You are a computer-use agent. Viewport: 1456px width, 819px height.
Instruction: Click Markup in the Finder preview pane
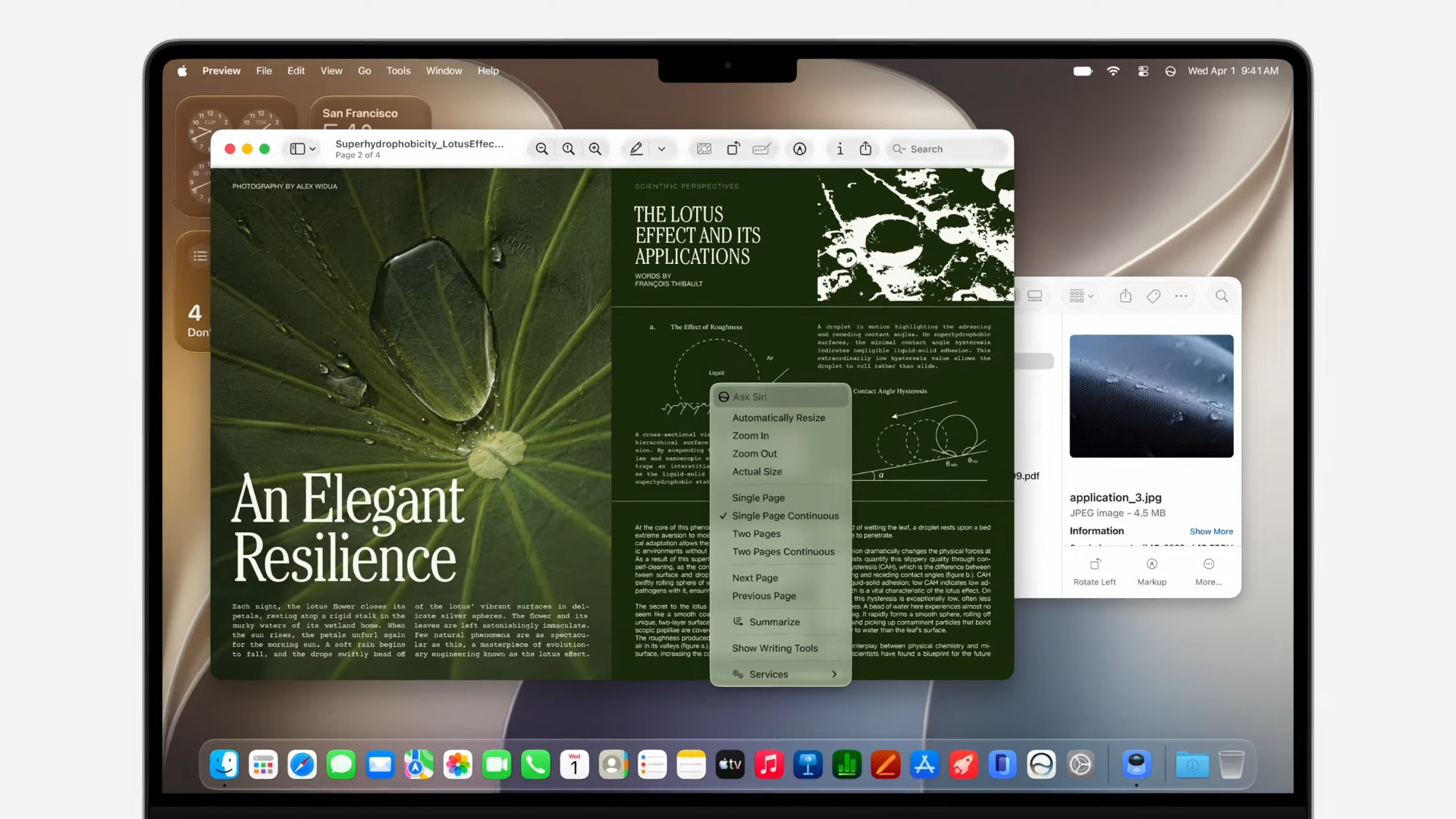1152,572
